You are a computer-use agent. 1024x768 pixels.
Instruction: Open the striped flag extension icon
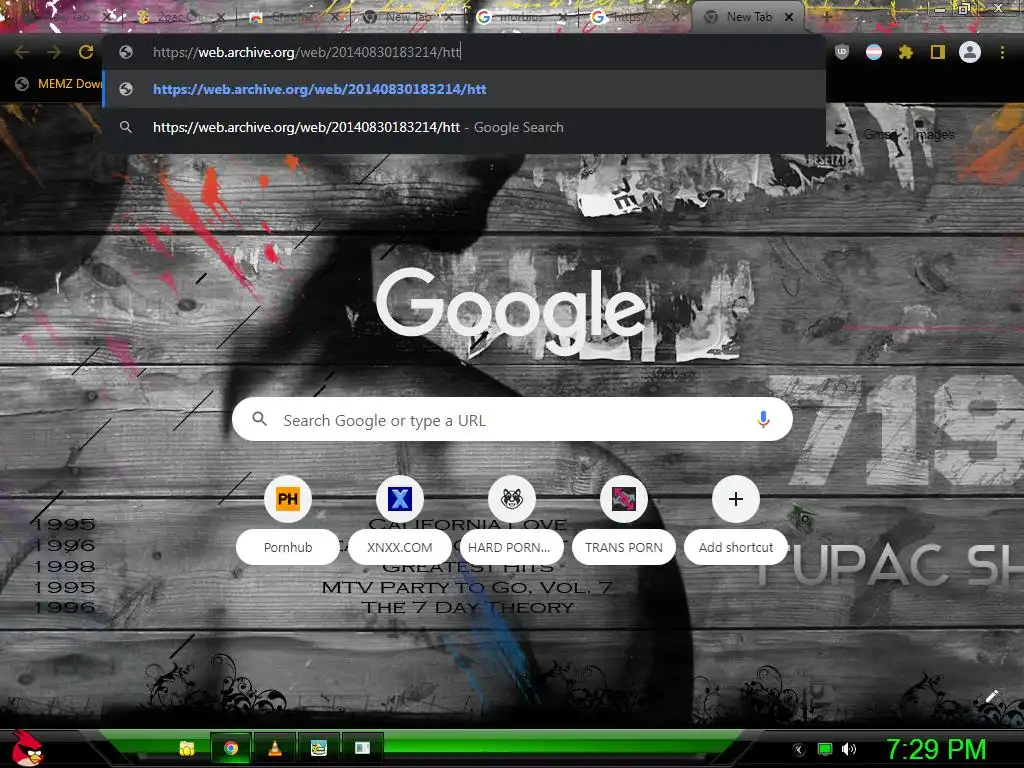[x=874, y=52]
